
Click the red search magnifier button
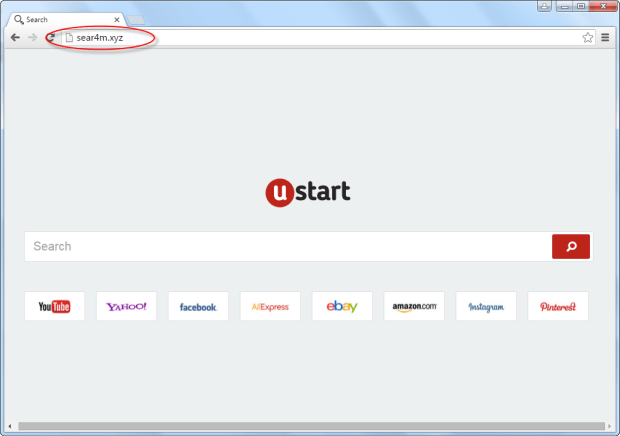571,247
